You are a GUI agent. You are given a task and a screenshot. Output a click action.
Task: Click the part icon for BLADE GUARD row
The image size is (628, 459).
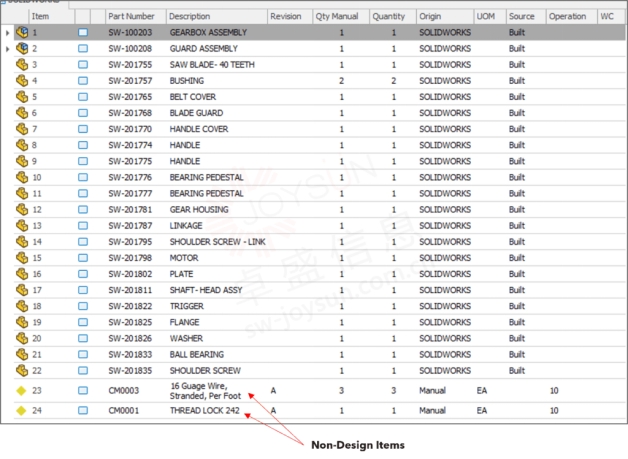[22, 113]
